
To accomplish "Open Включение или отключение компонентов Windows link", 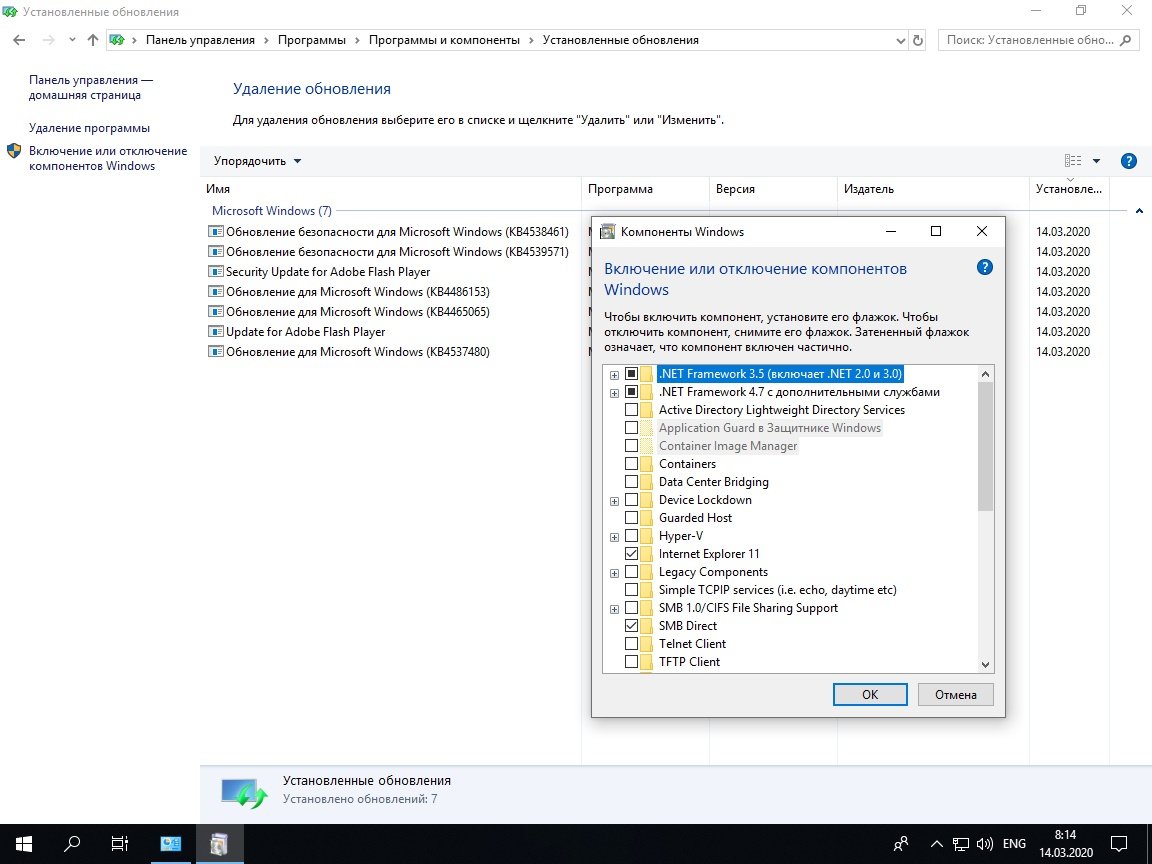I will [x=108, y=158].
